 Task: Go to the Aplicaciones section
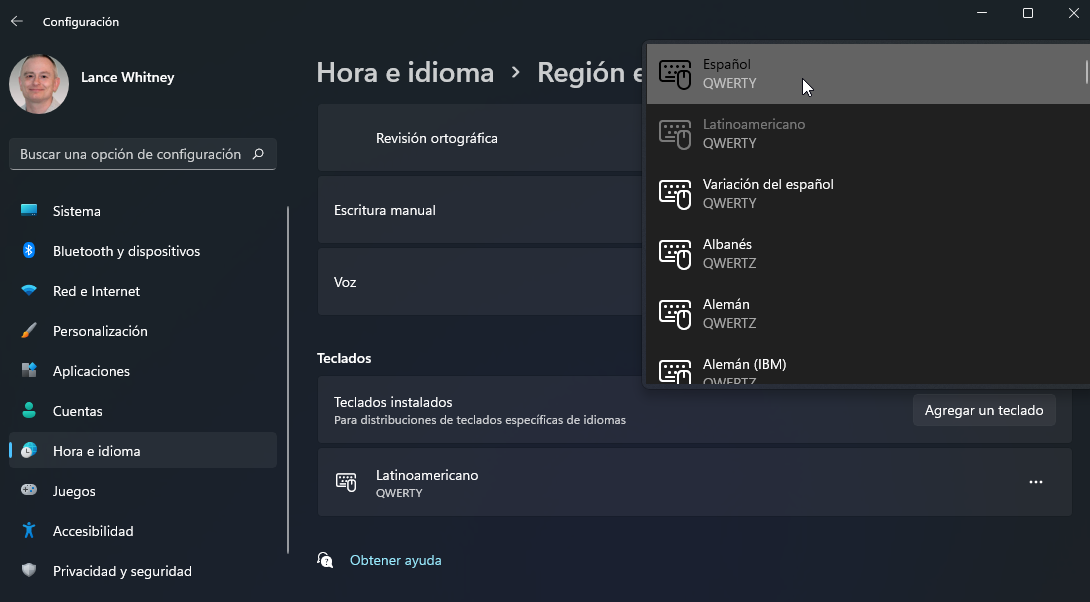coord(91,371)
